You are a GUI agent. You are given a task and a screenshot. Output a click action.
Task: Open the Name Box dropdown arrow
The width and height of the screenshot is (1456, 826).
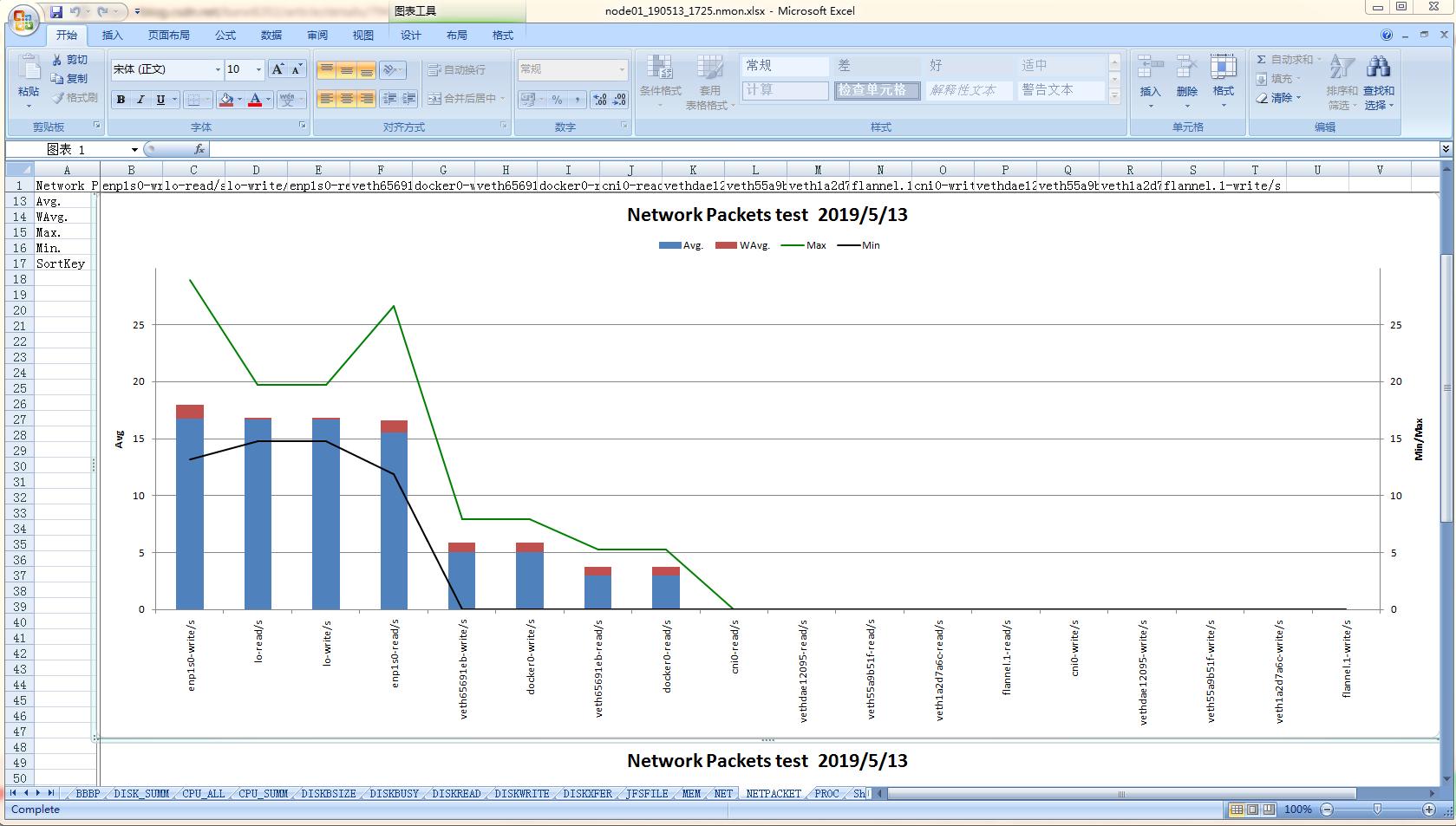click(x=134, y=150)
